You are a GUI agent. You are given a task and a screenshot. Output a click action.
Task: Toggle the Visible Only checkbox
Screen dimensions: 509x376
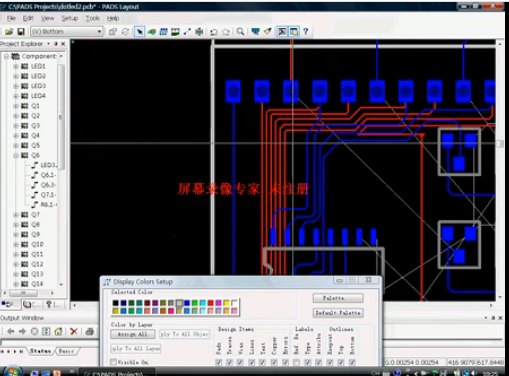113,362
